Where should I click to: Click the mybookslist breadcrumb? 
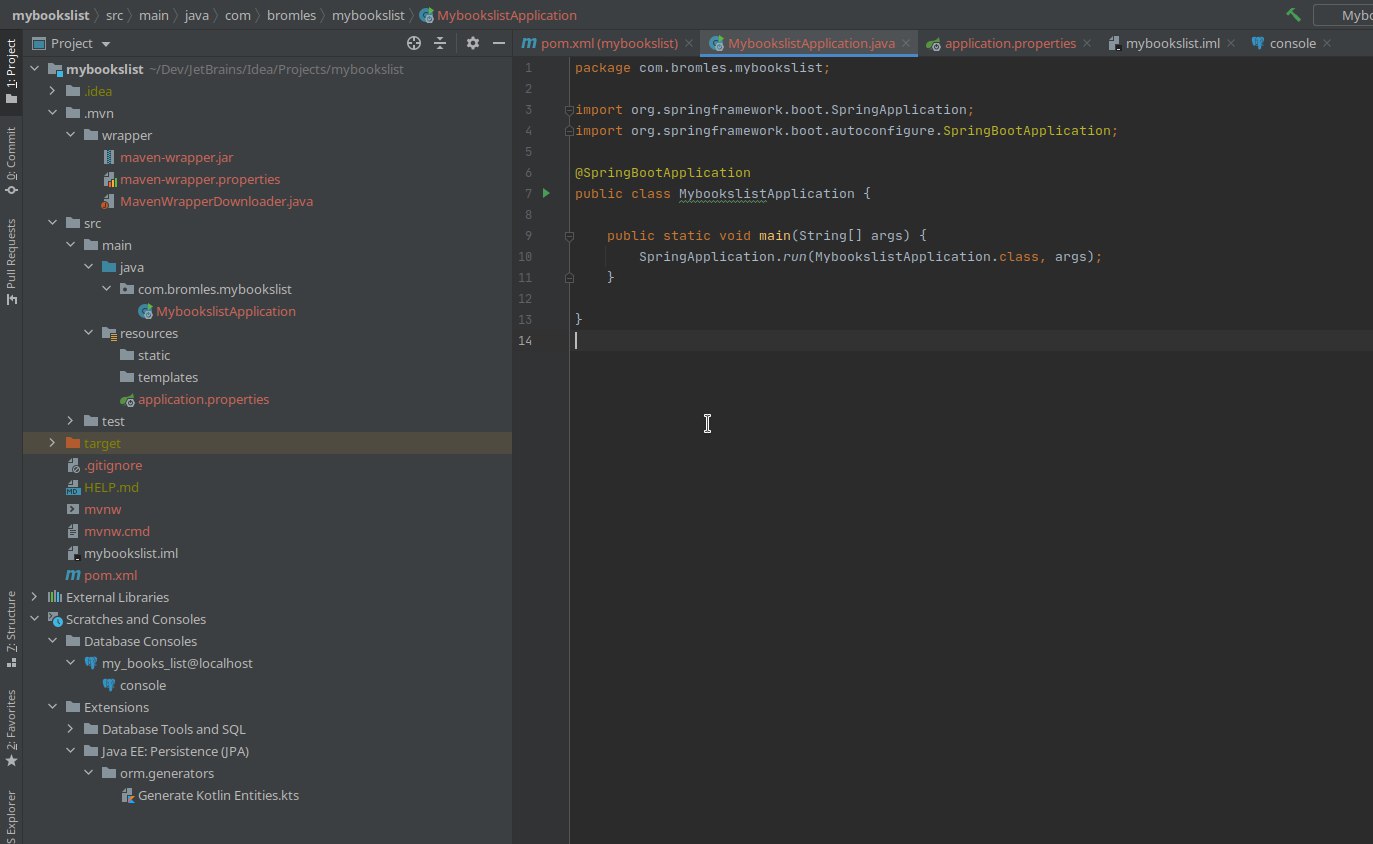[x=50, y=15]
